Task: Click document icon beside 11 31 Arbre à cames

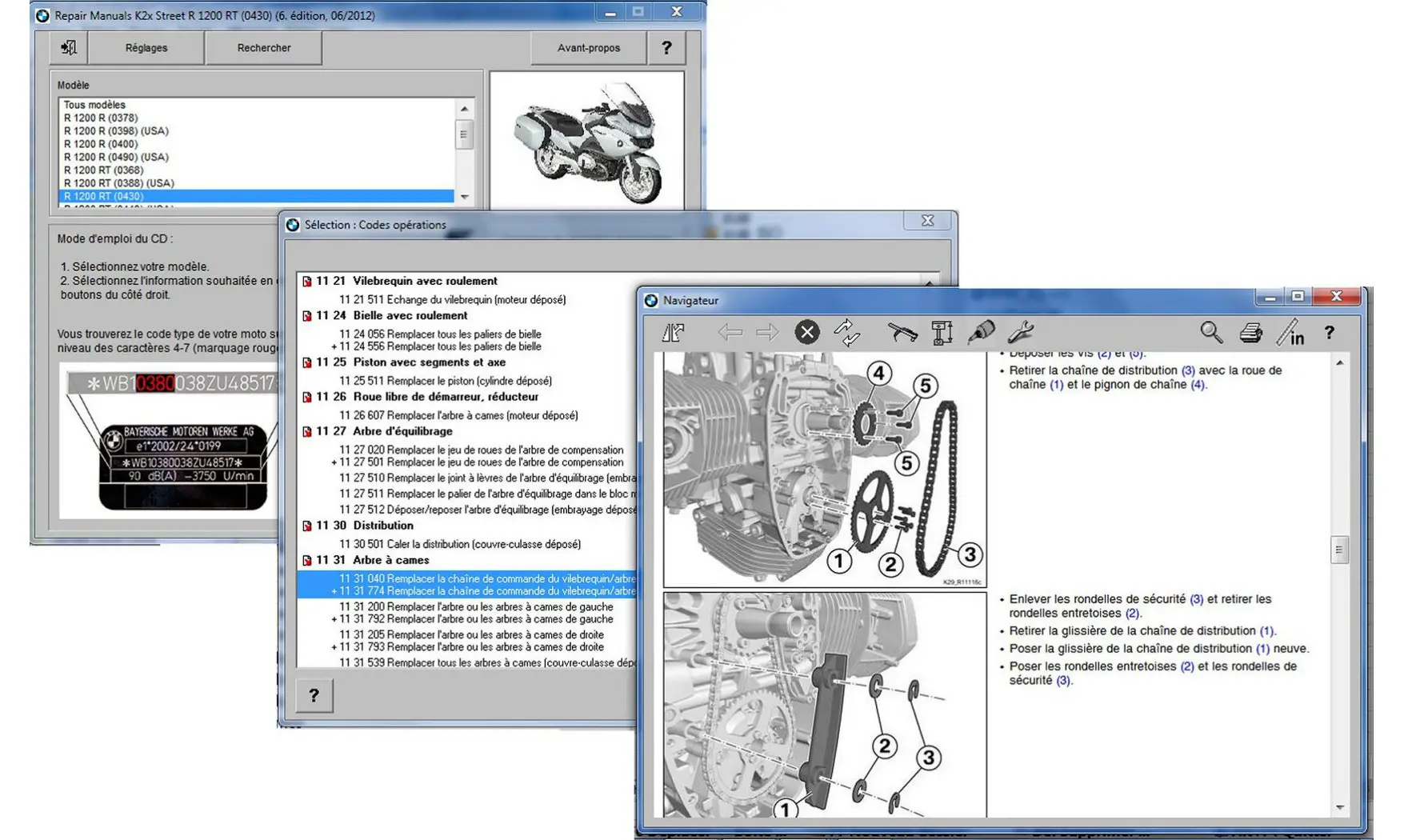Action: (x=306, y=560)
